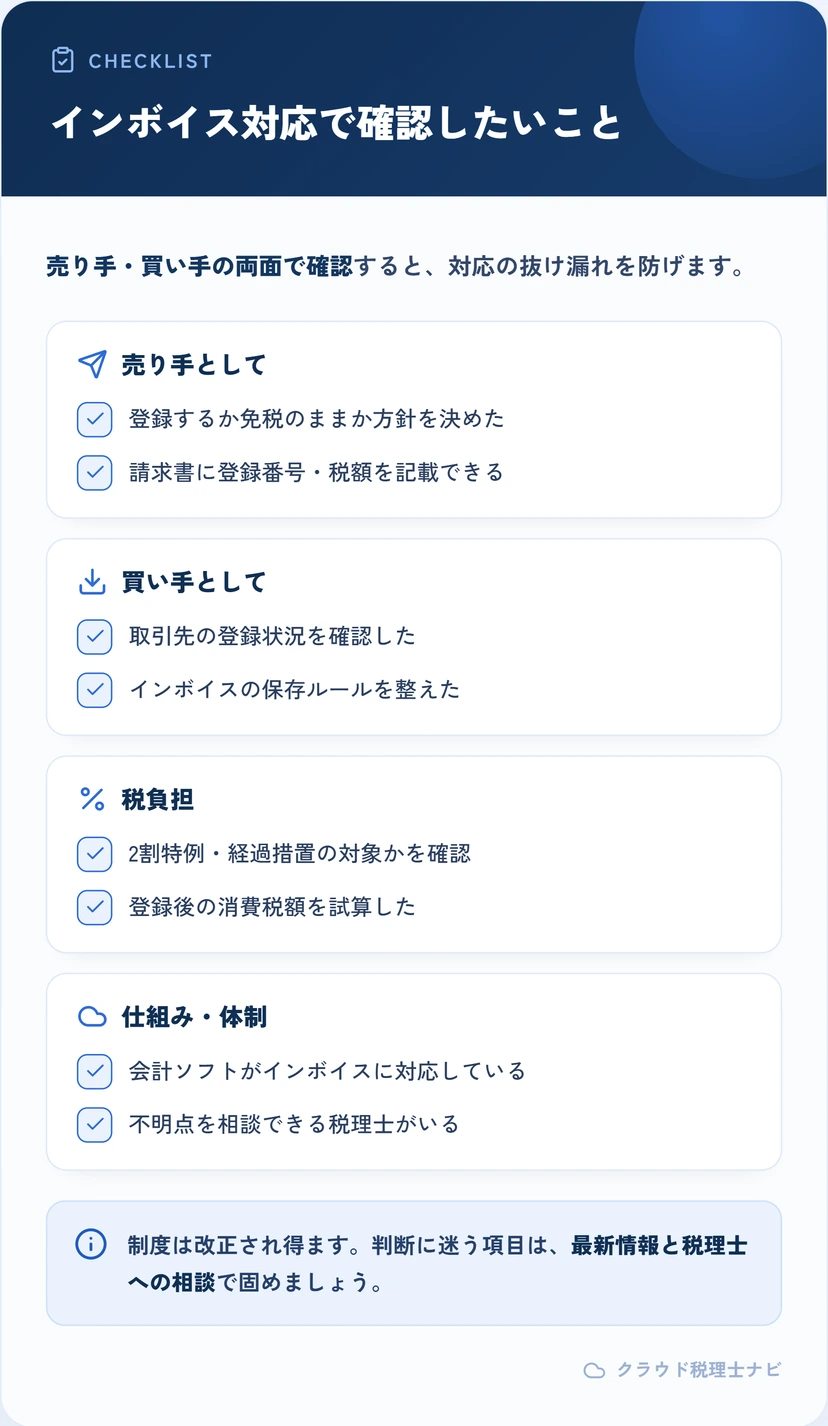Click the info icon in the note box
Image resolution: width=828 pixels, height=1426 pixels.
(91, 1245)
